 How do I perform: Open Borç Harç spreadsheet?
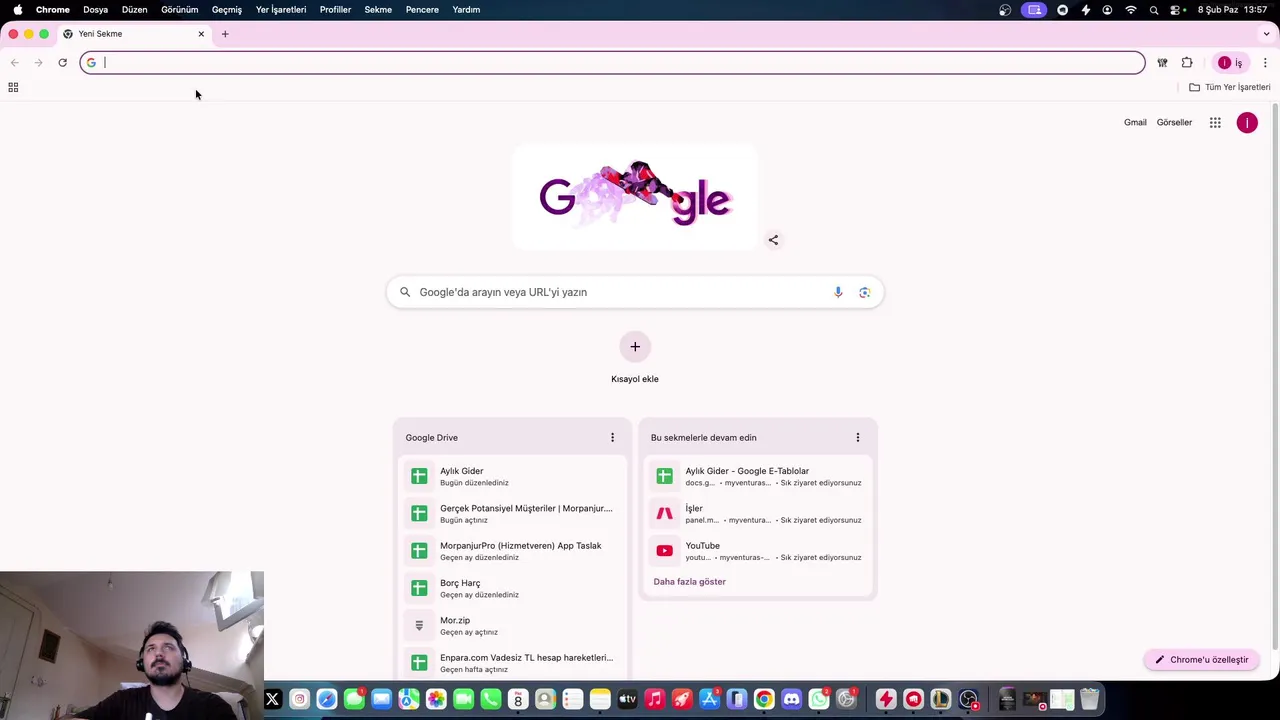click(512, 588)
